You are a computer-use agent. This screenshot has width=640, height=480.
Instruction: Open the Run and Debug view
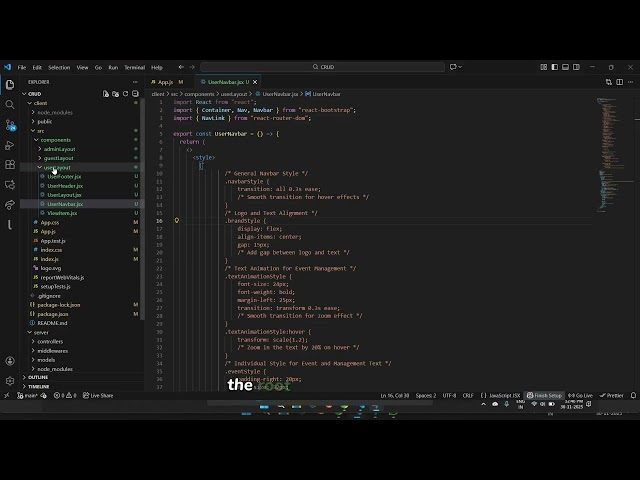[x=10, y=144]
